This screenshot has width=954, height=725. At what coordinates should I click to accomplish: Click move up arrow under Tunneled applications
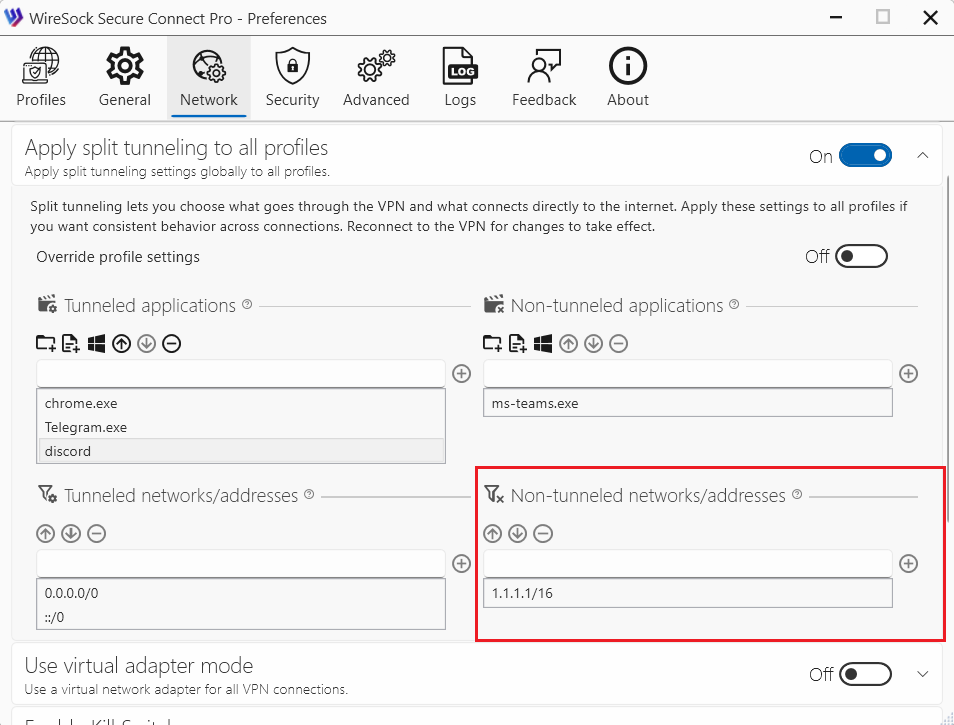(121, 344)
